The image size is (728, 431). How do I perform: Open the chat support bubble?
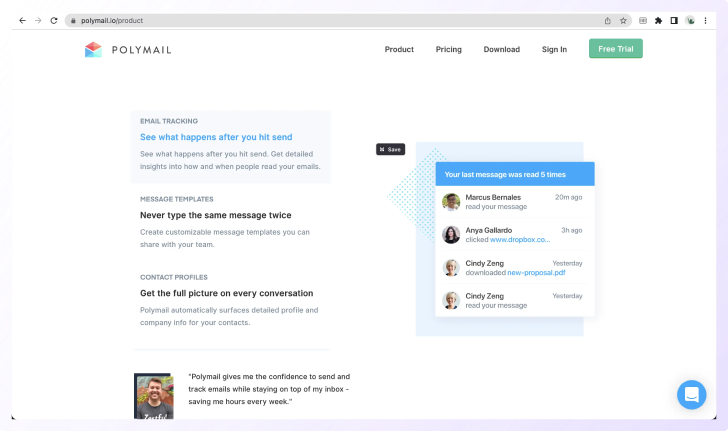point(691,394)
